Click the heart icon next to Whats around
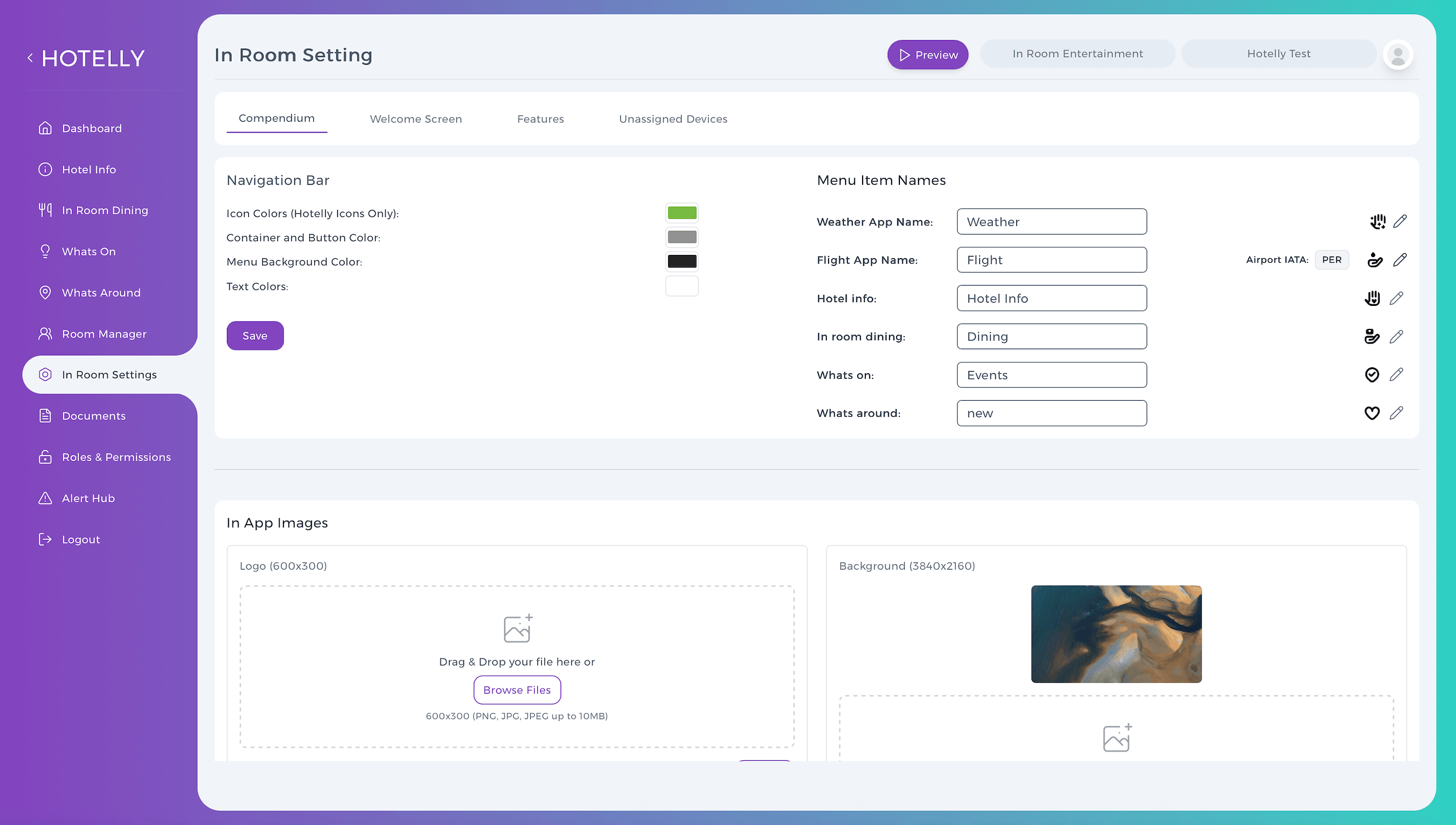 coord(1372,413)
